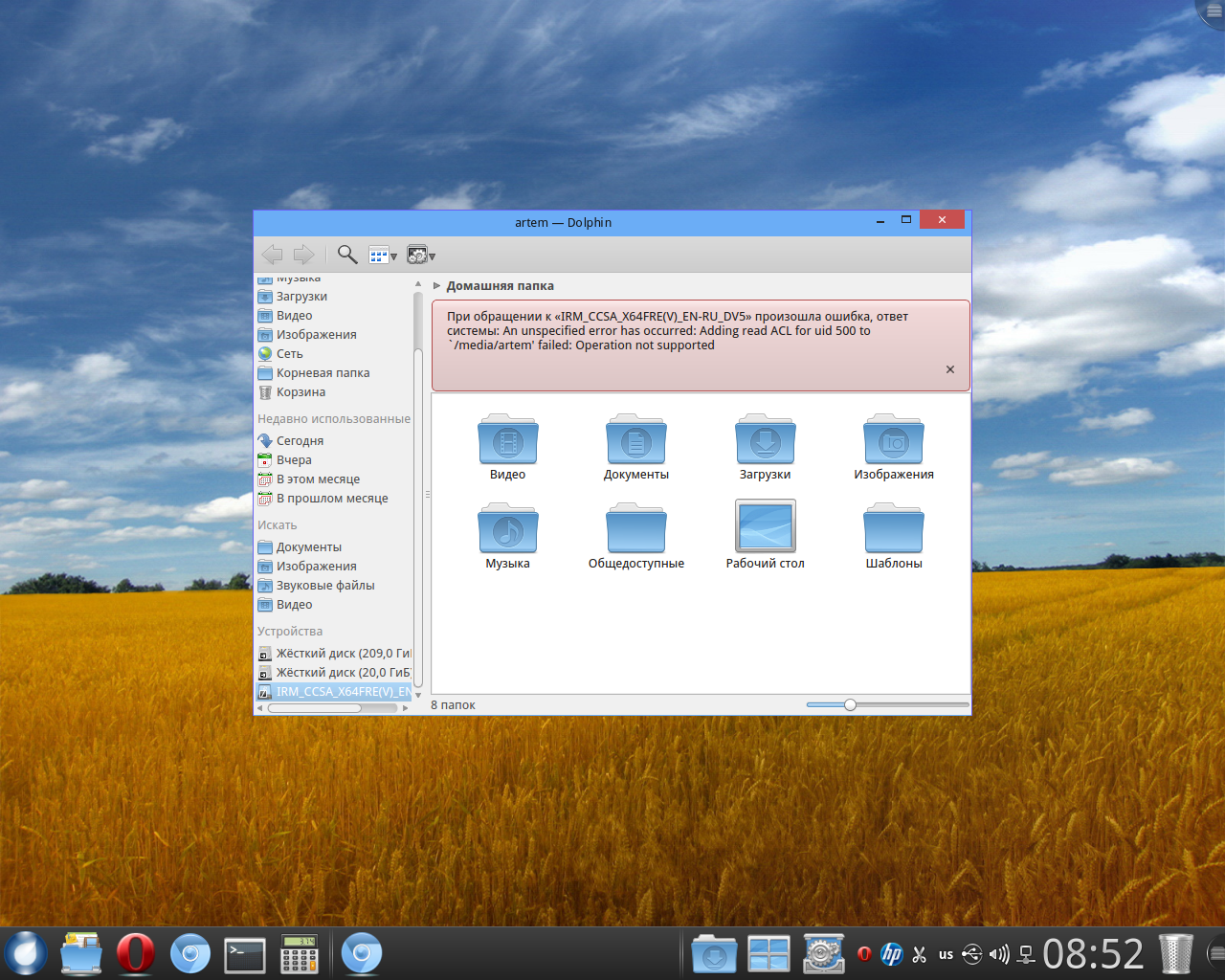Image resolution: width=1225 pixels, height=980 pixels.
Task: Click the search magnifier in Dolphin toolbar
Action: [x=347, y=255]
